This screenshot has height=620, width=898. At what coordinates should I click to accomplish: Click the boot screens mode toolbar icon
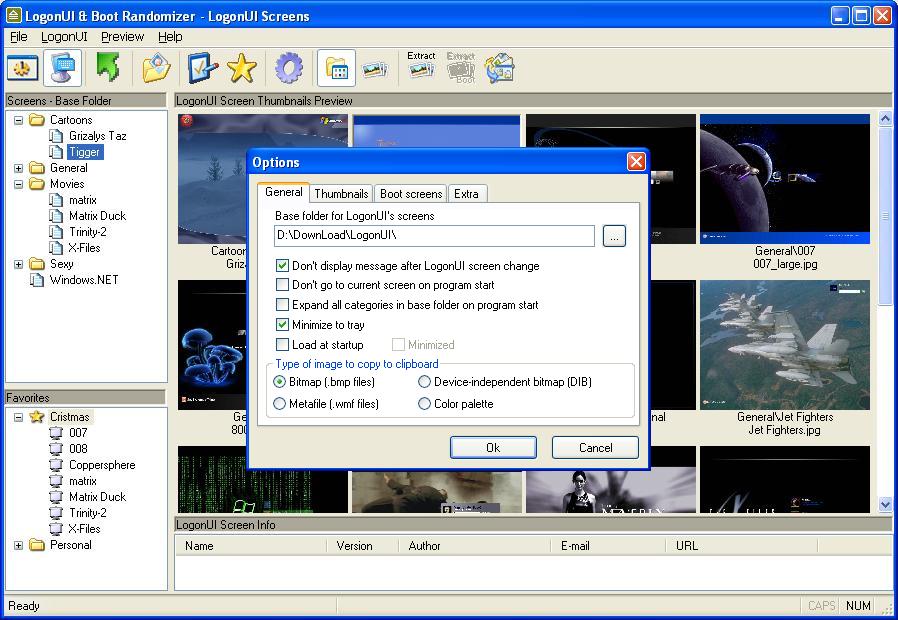23,69
